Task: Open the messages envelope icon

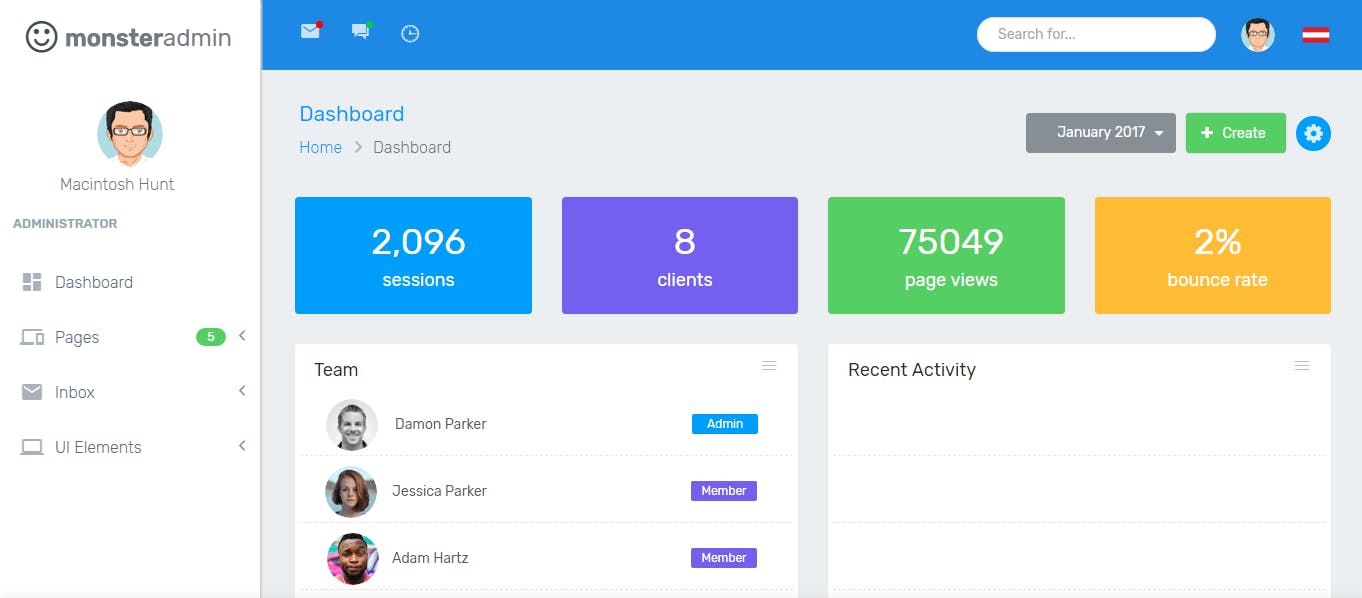Action: pyautogui.click(x=309, y=32)
